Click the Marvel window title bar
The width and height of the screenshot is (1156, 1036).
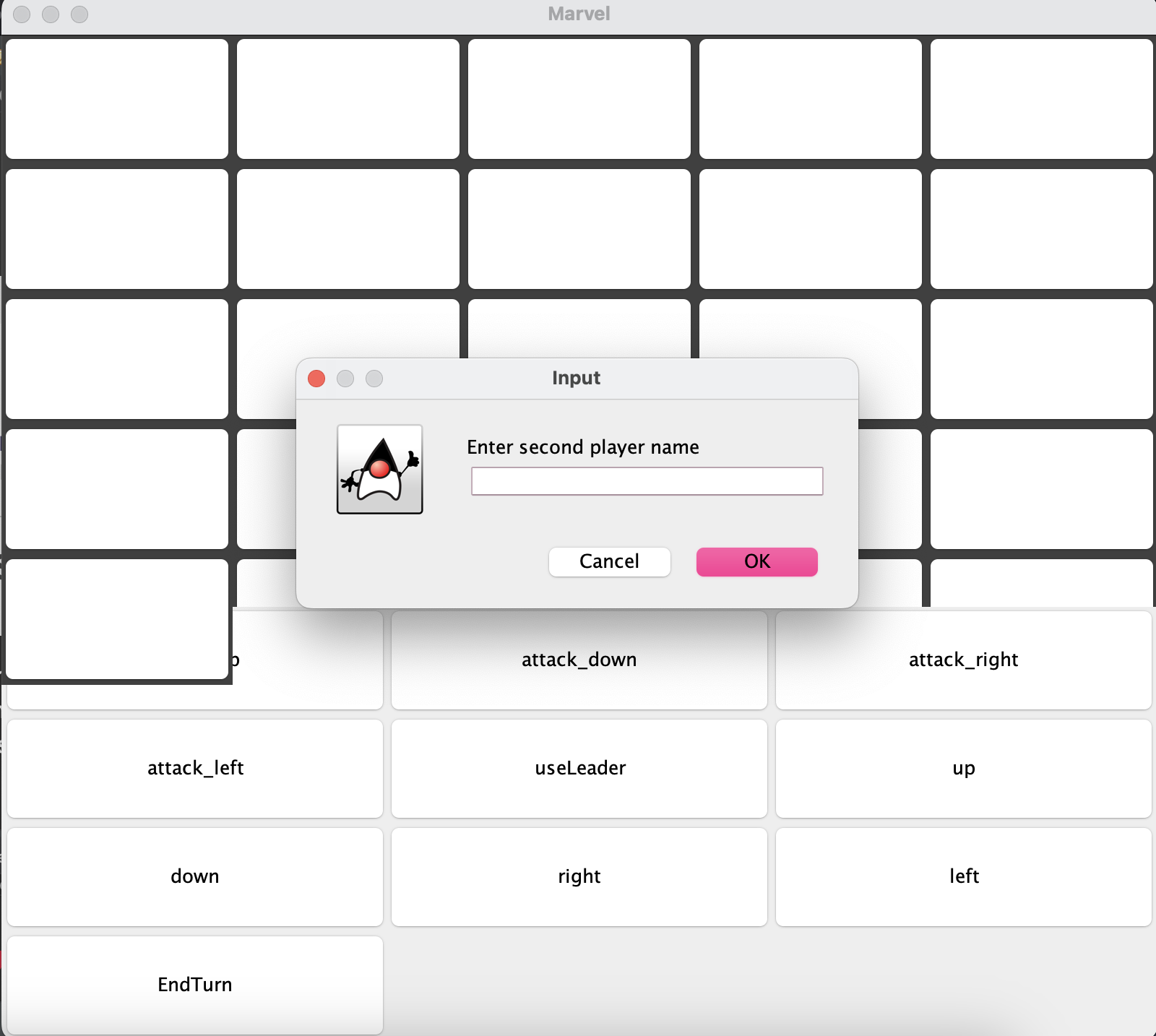click(578, 13)
